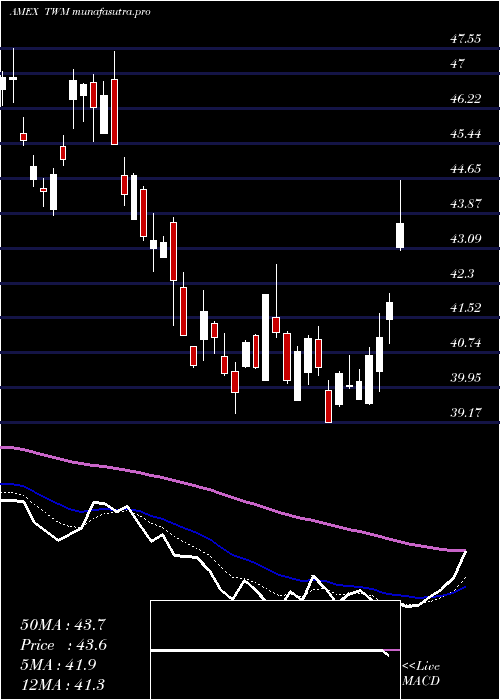Select the 42.3 price axis label
Viewport: 500px width, 700px height.
[x=462, y=273]
